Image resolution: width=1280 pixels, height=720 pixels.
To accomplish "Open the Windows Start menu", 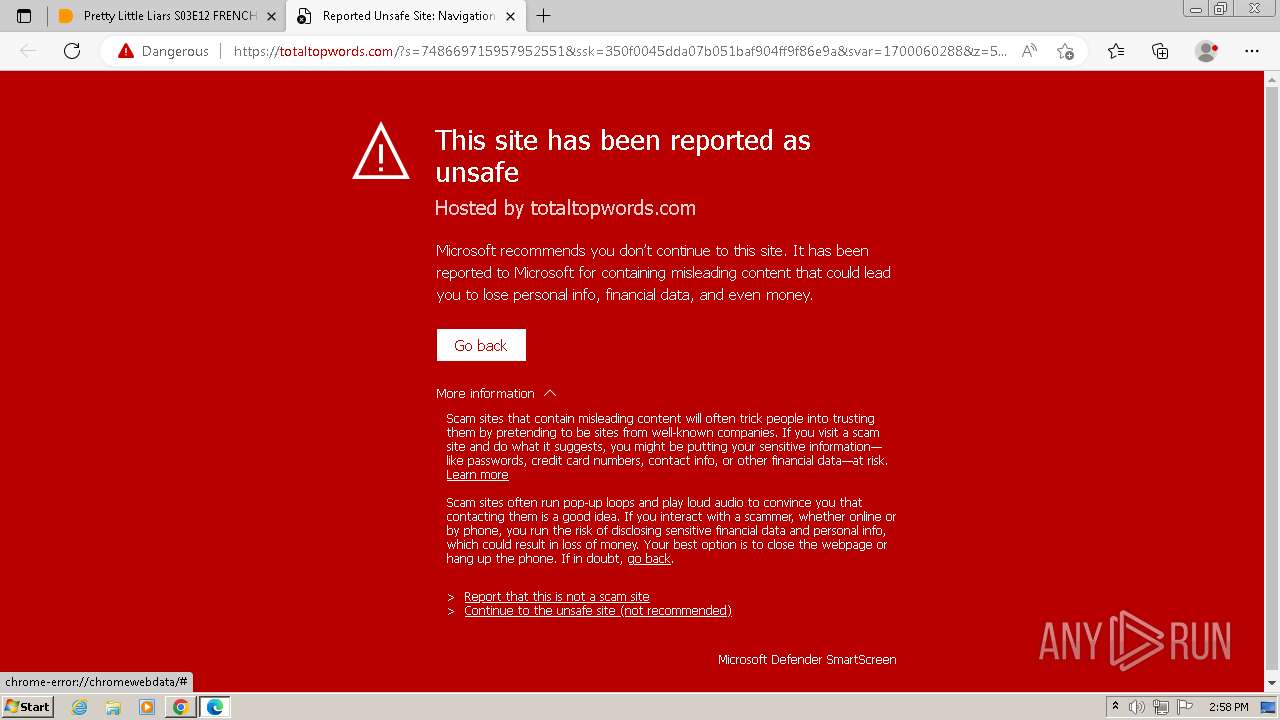I will pos(27,707).
